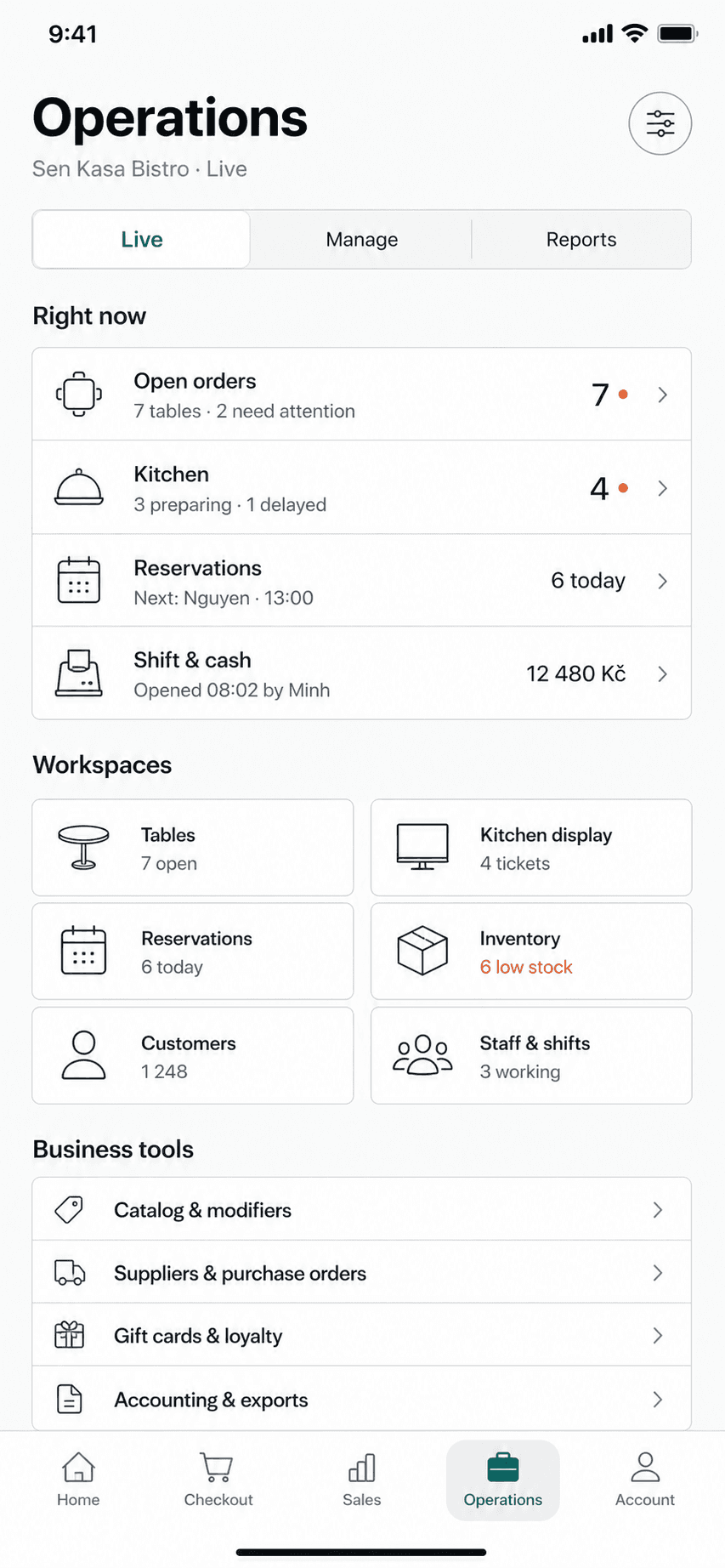The image size is (725, 1568).
Task: Go to Checkout cart in bottom bar
Action: click(x=218, y=1480)
